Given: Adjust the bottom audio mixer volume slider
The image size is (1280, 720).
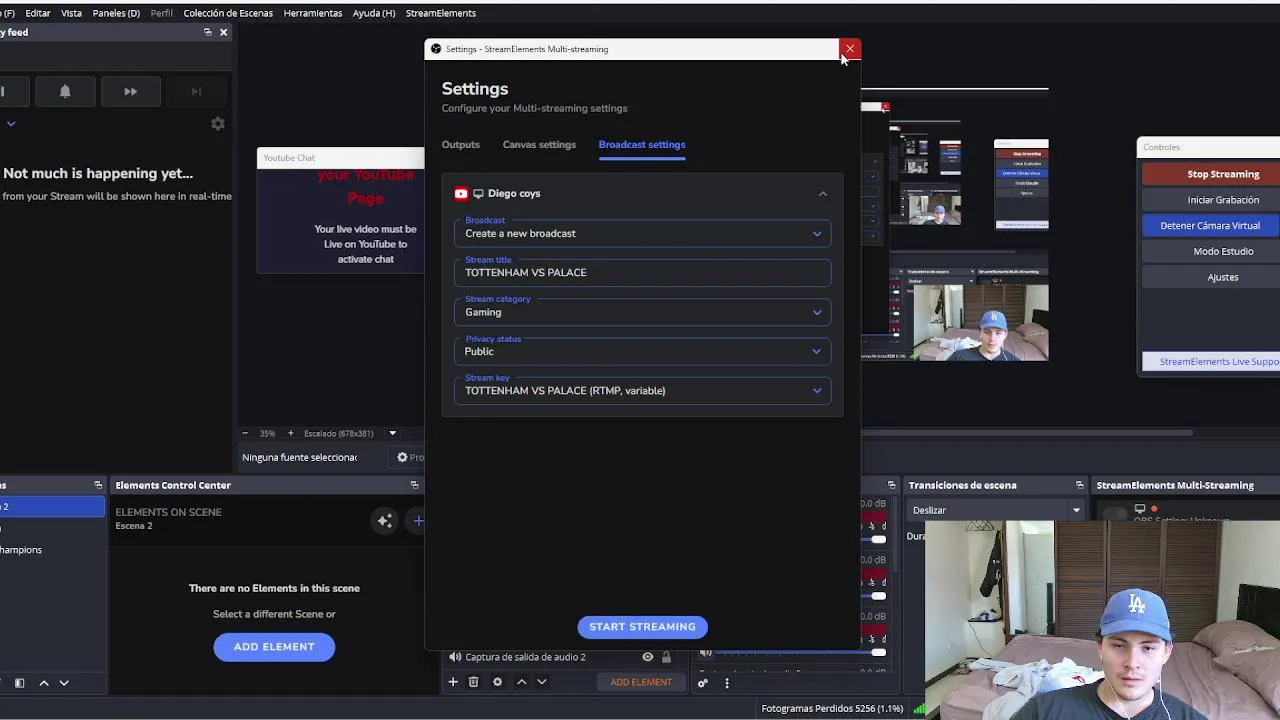Looking at the screenshot, I should tap(878, 652).
